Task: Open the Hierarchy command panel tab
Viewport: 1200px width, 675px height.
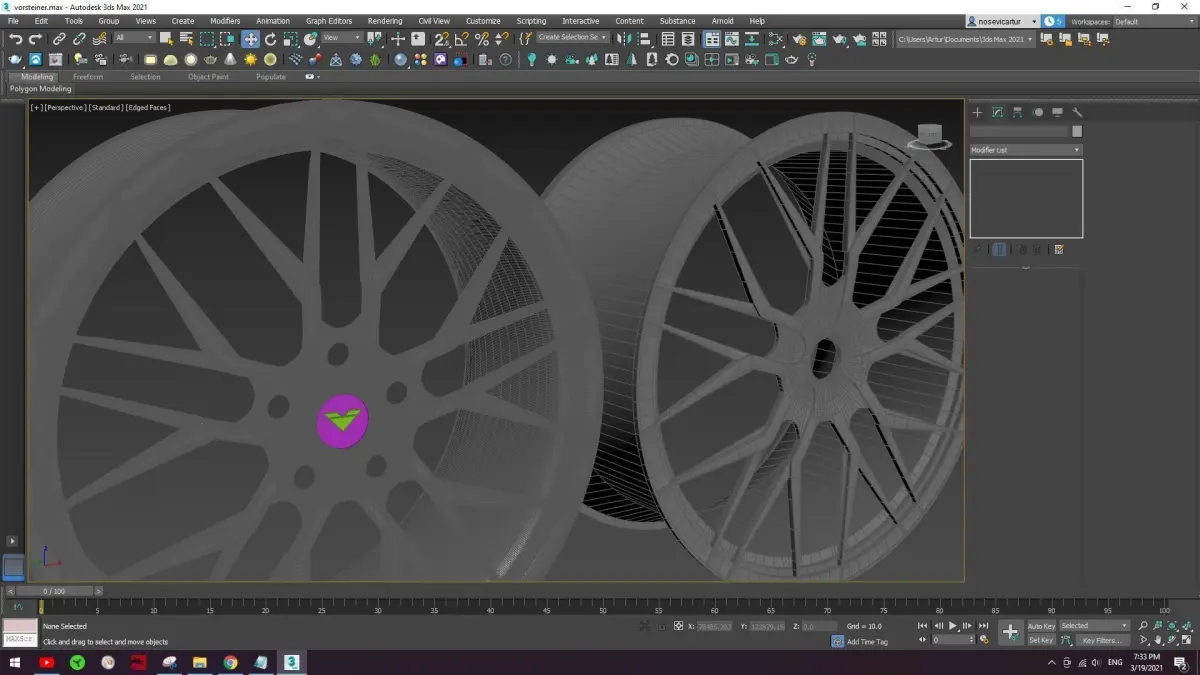Action: point(1017,112)
